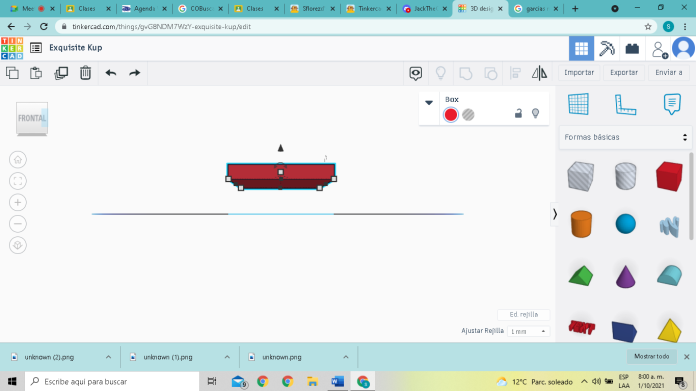Open Word from the taskbar
Viewport: 696px width, 391px height.
[337, 381]
